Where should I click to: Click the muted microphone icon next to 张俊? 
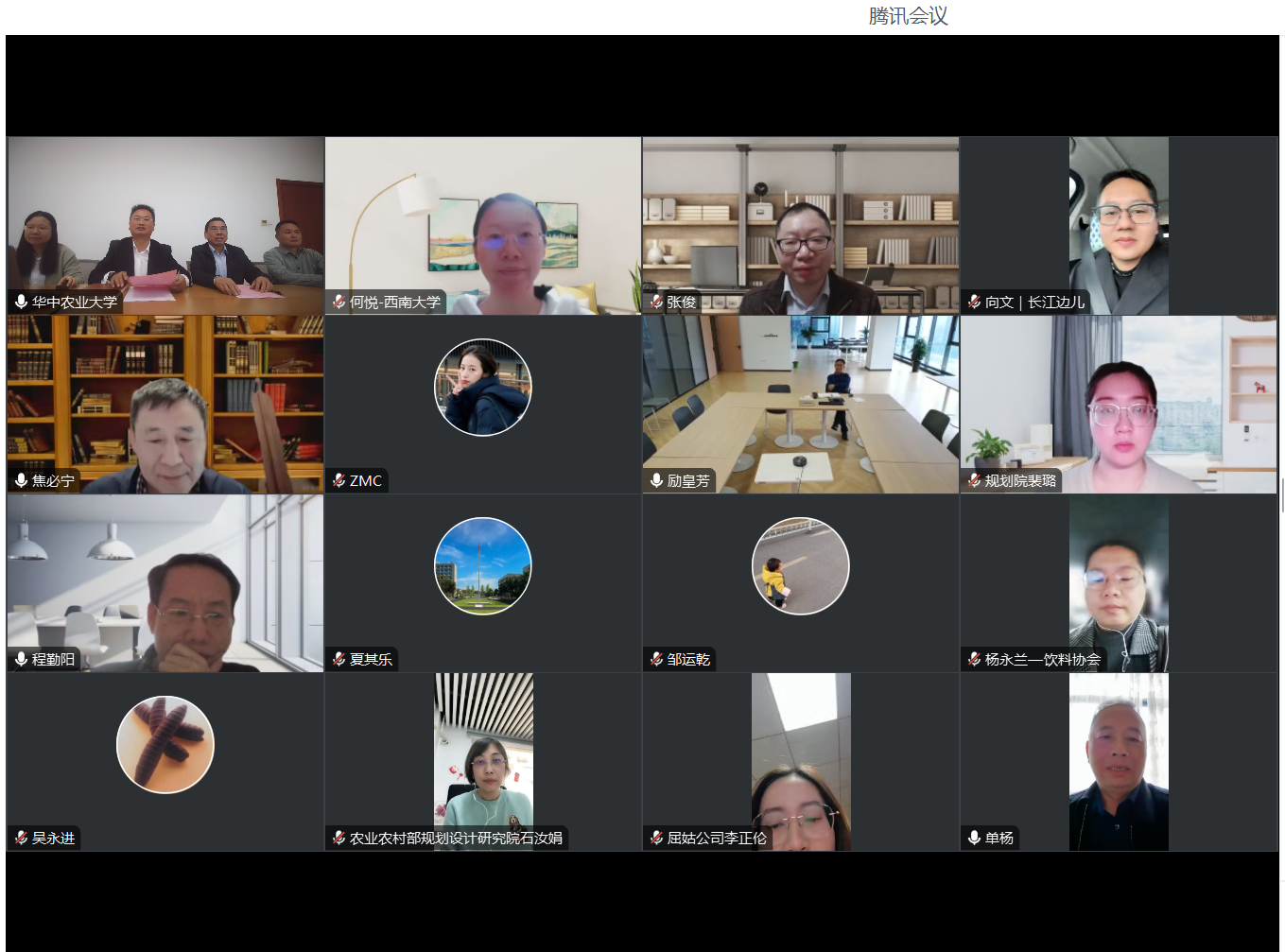[x=656, y=303]
